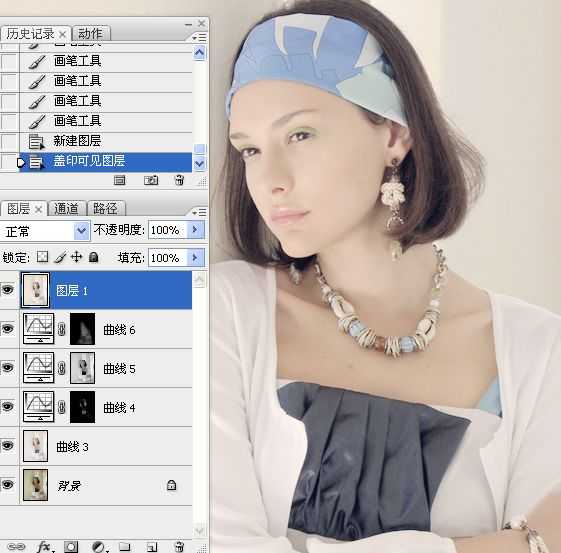
Task: Click curves adjustment icon on 曲线 6
Action: 39,329
